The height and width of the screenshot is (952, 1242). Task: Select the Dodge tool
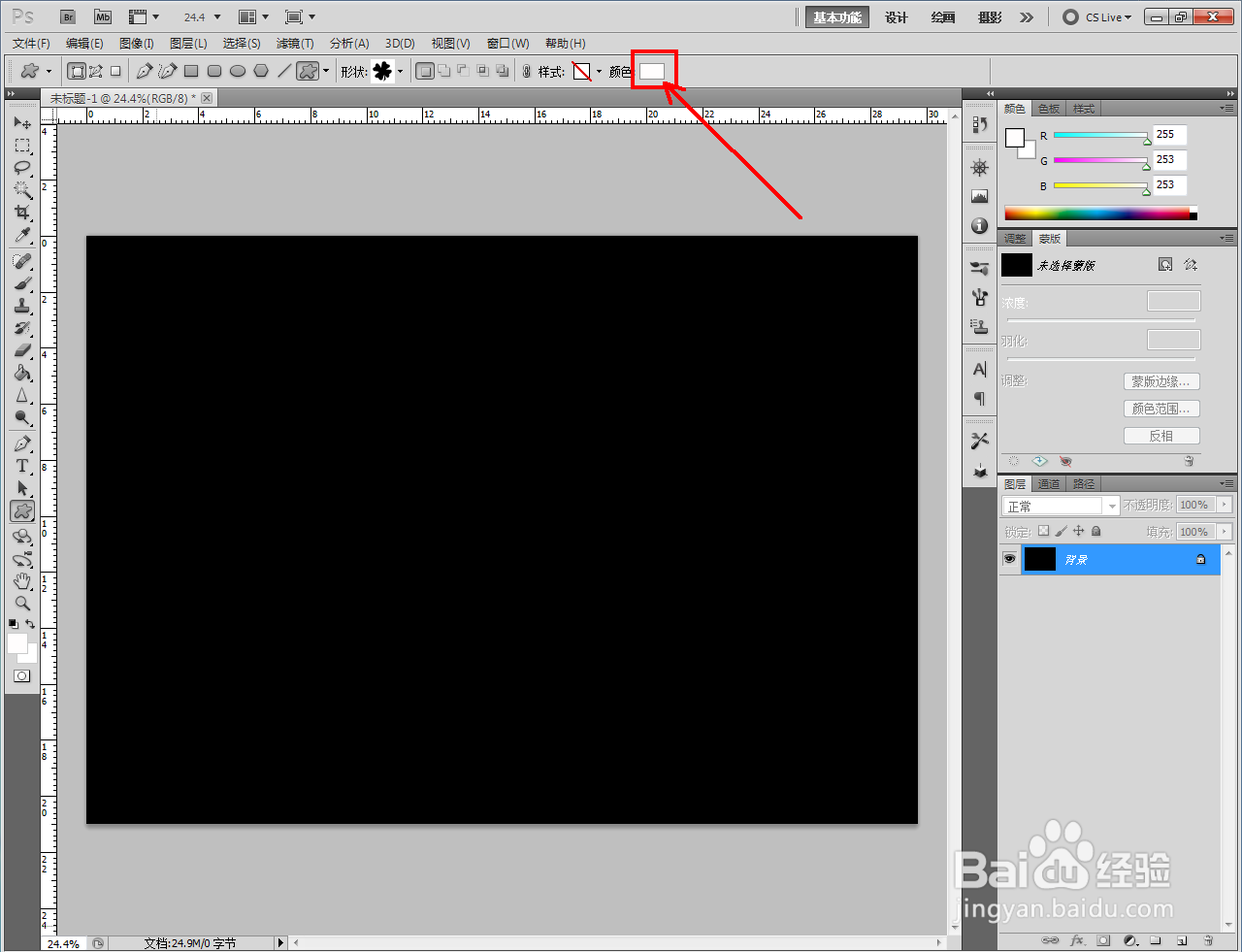pos(22,418)
